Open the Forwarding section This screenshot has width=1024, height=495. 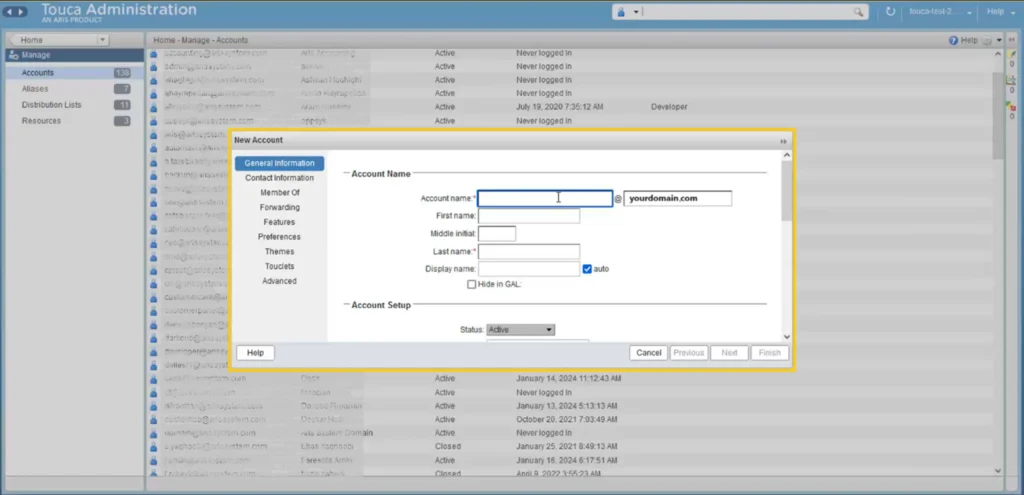pyautogui.click(x=280, y=207)
